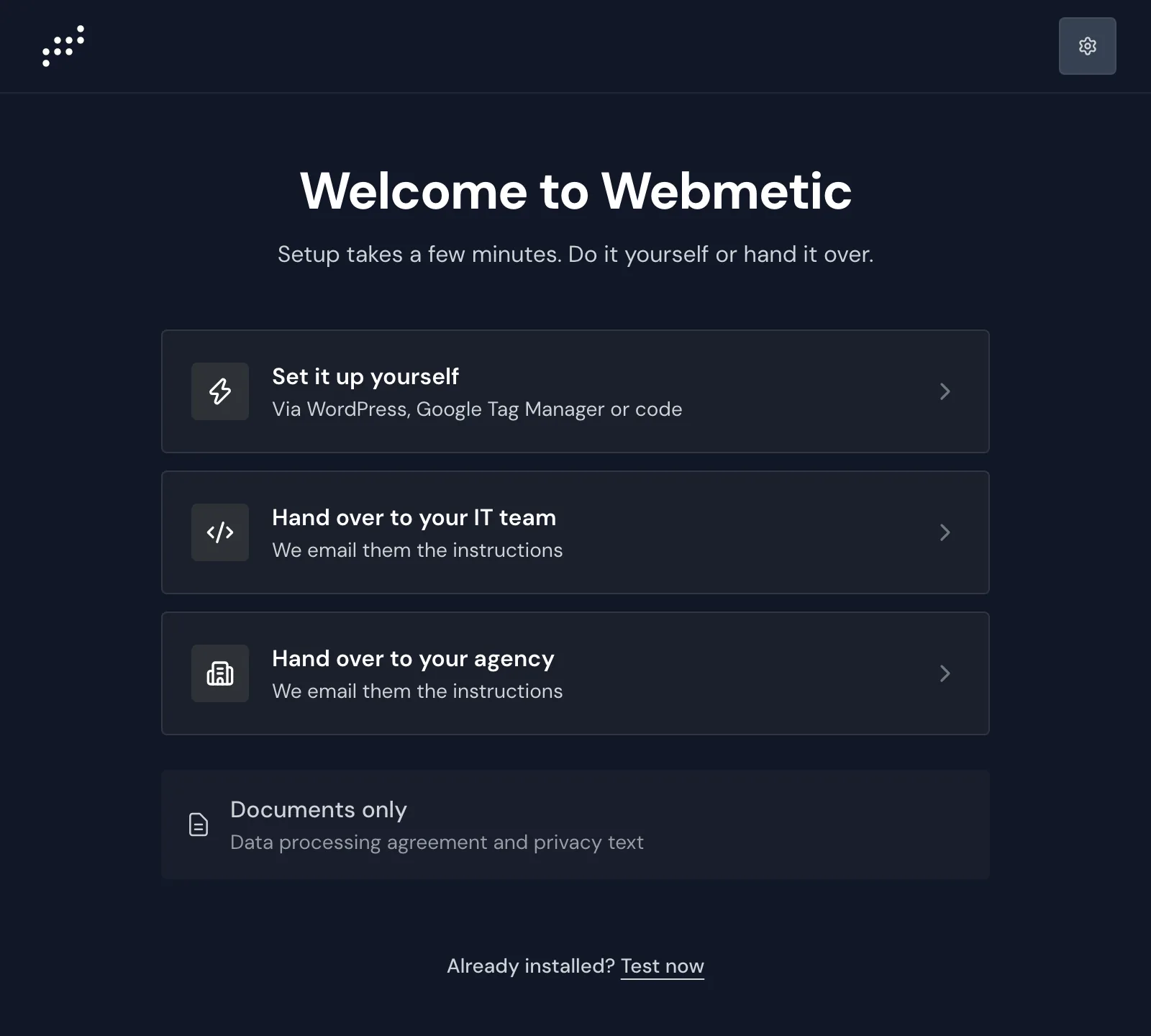
Task: Click the instructions text under IT team
Action: (x=417, y=550)
